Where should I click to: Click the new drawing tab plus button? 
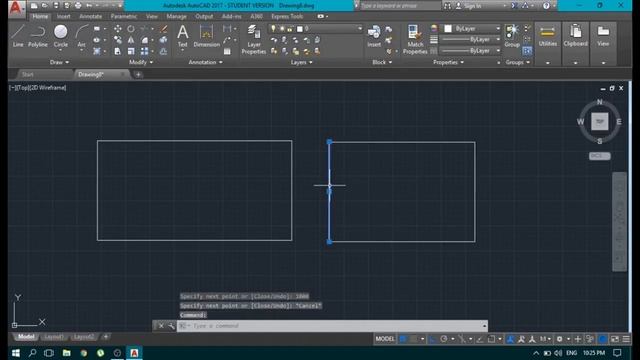pos(138,75)
